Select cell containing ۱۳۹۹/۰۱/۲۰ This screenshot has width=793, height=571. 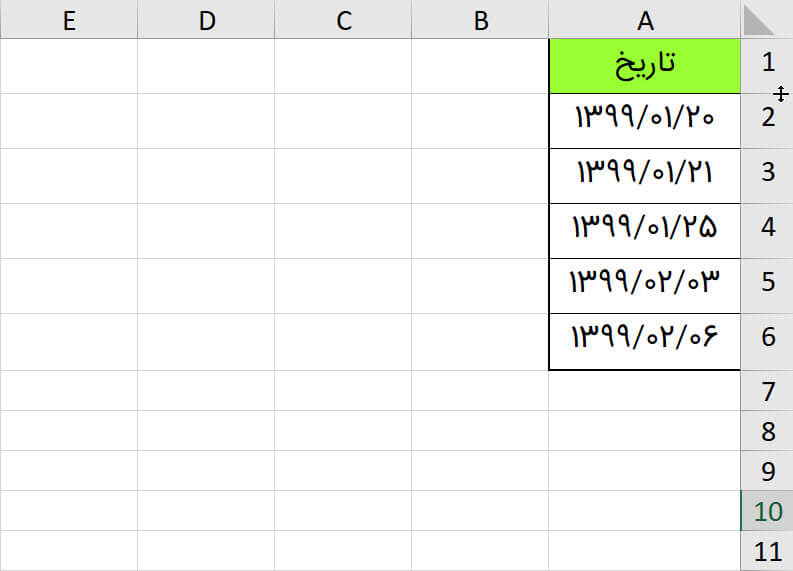[x=645, y=121]
